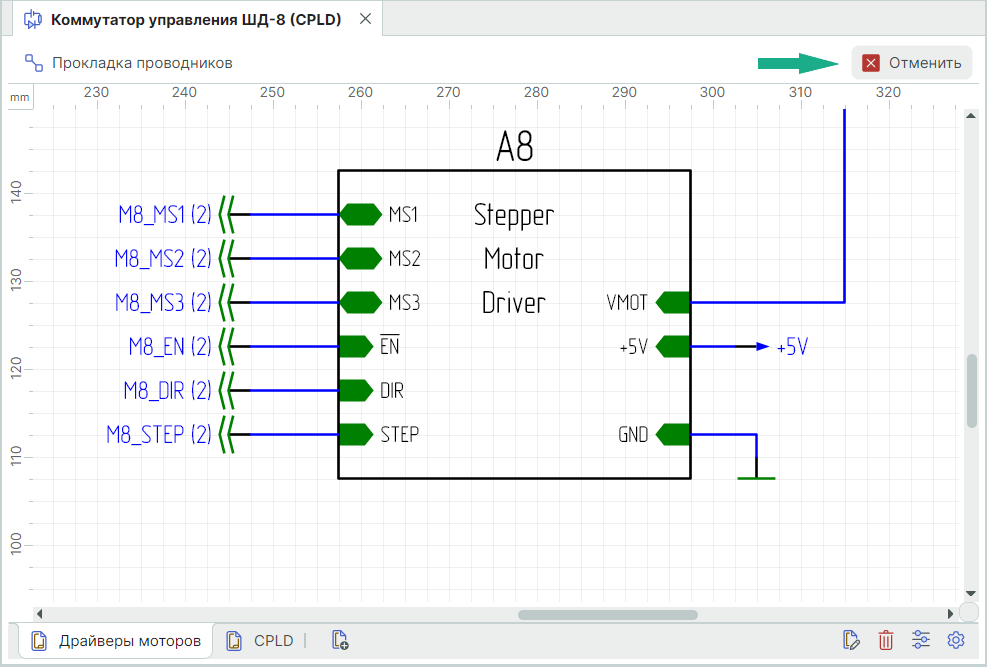Viewport: 987px width, 667px height.
Task: Add a new sheet with plus icon
Action: [x=339, y=640]
